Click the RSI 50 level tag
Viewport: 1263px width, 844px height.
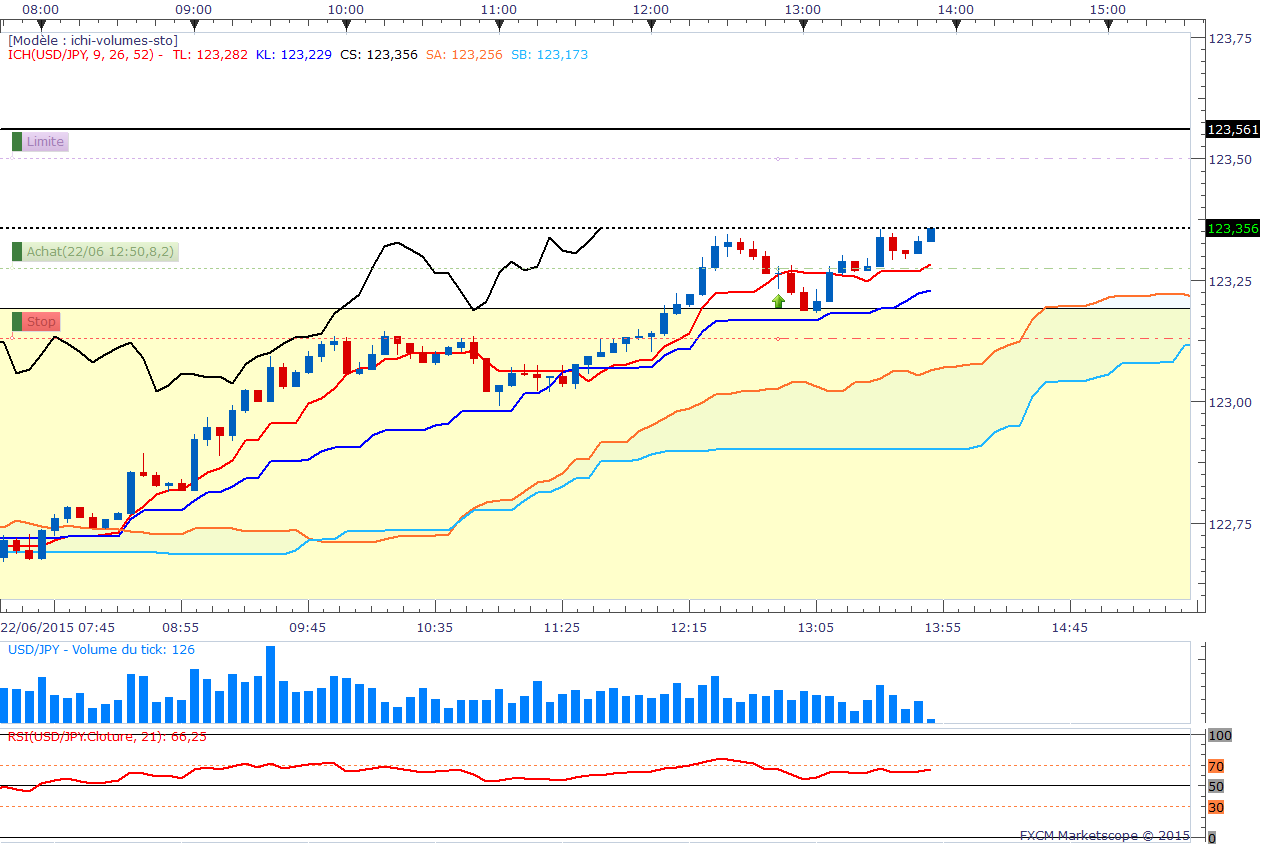tap(1216, 786)
